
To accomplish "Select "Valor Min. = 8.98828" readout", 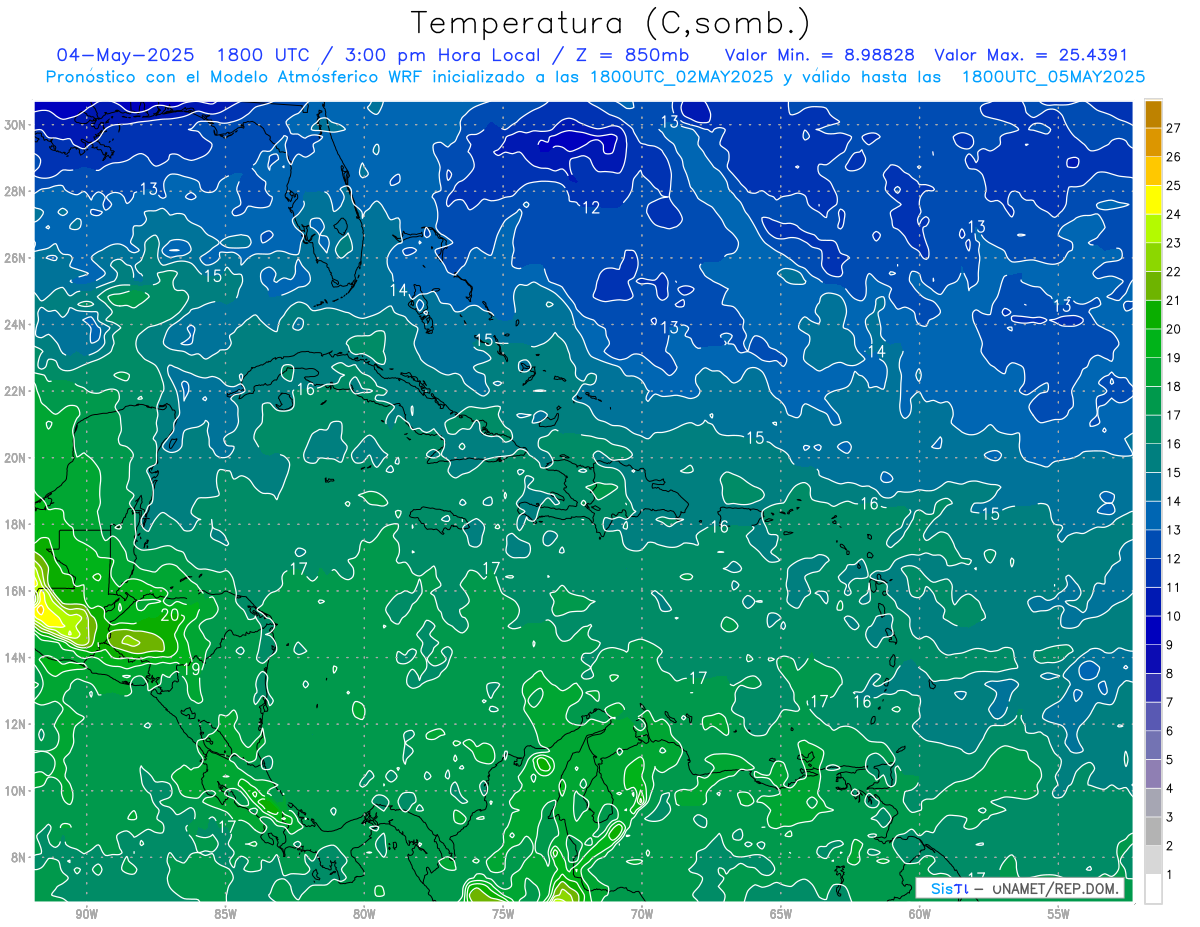I will [x=820, y=55].
